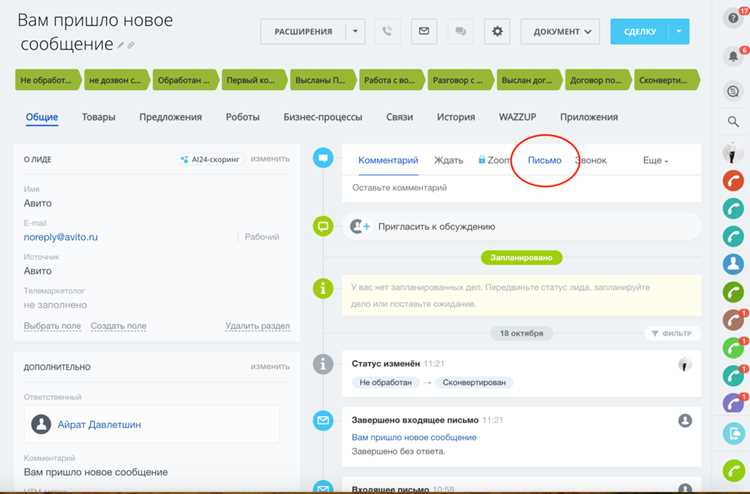Click the pencil edit-title icon
This screenshot has height=494, width=750.
point(121,45)
